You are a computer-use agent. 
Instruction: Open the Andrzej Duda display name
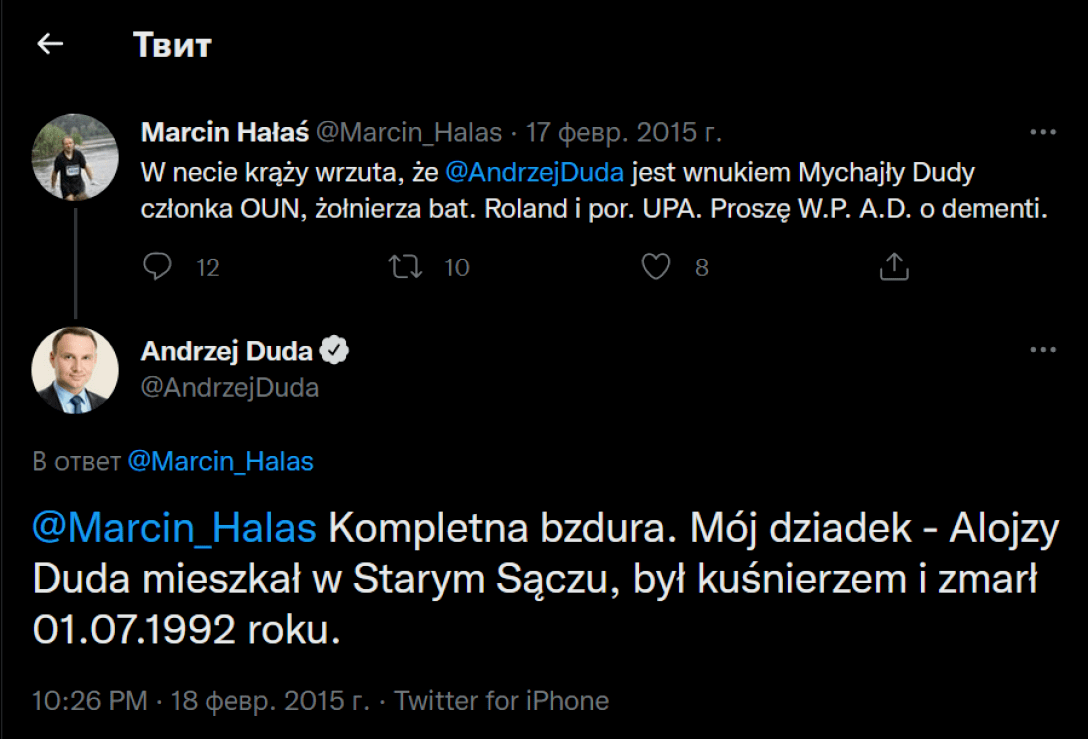point(227,351)
